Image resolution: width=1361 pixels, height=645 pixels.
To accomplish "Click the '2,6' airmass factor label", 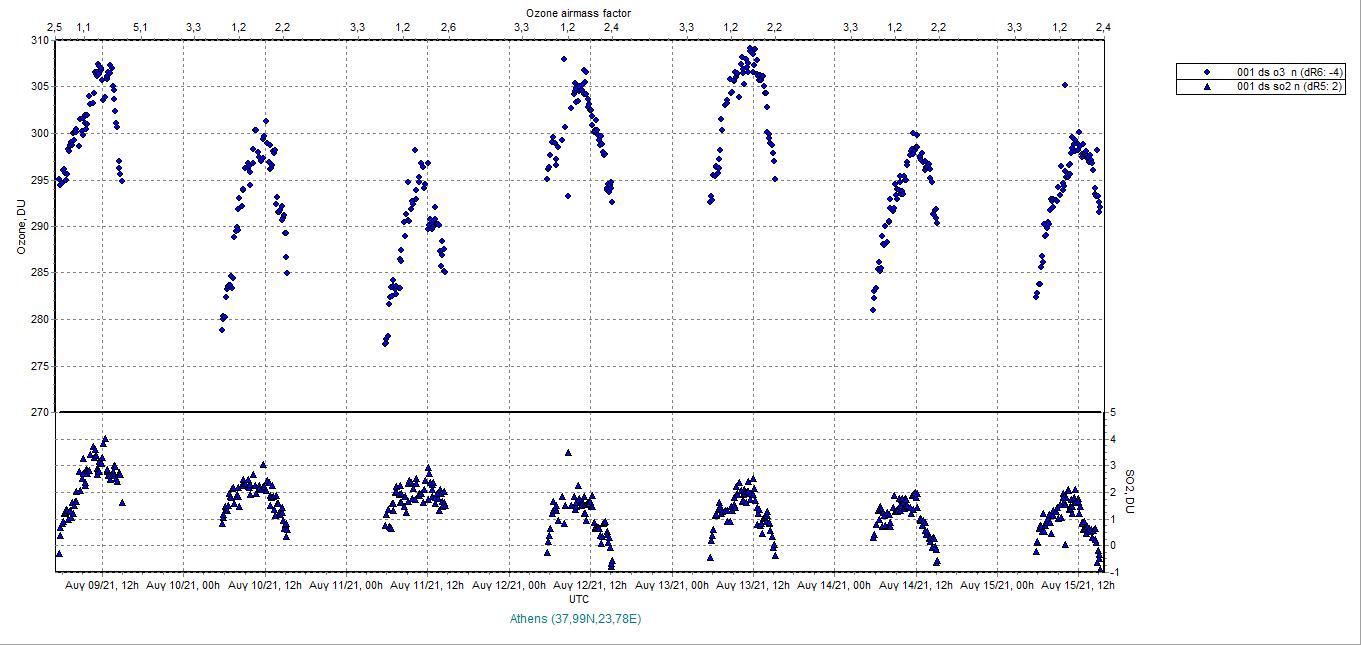I will (x=447, y=27).
